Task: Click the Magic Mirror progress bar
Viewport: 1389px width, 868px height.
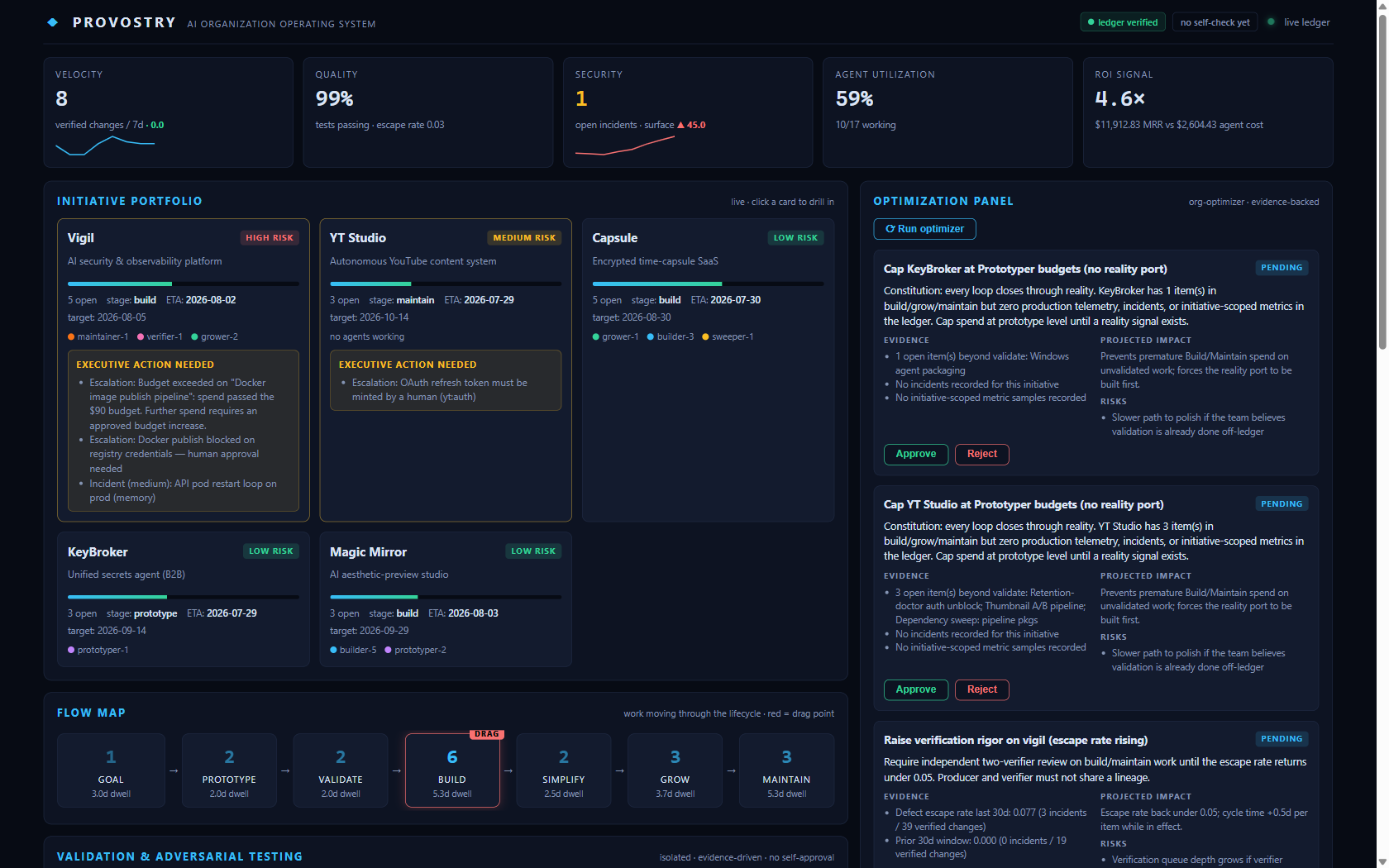Action: tap(446, 597)
